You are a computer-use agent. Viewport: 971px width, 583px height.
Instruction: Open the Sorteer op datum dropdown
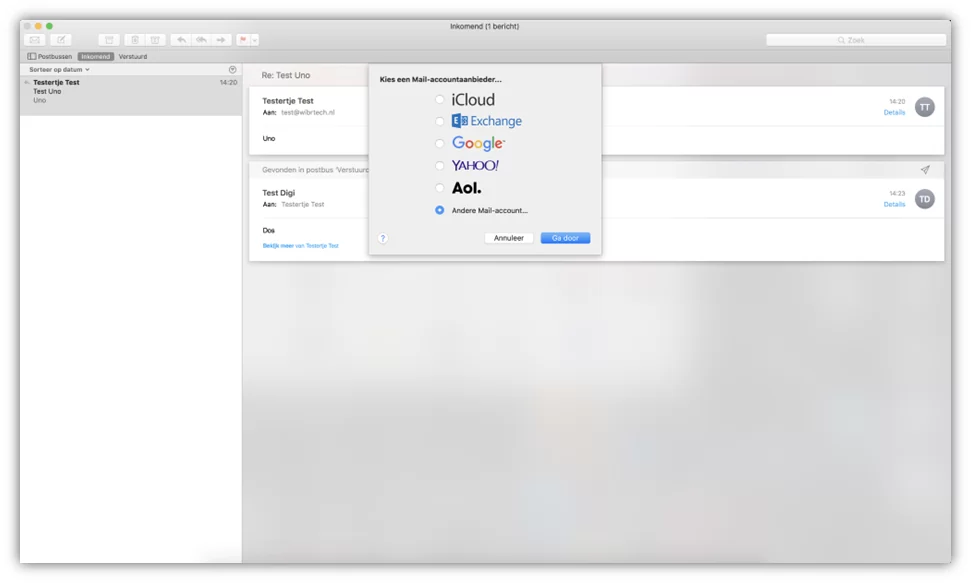pyautogui.click(x=59, y=69)
